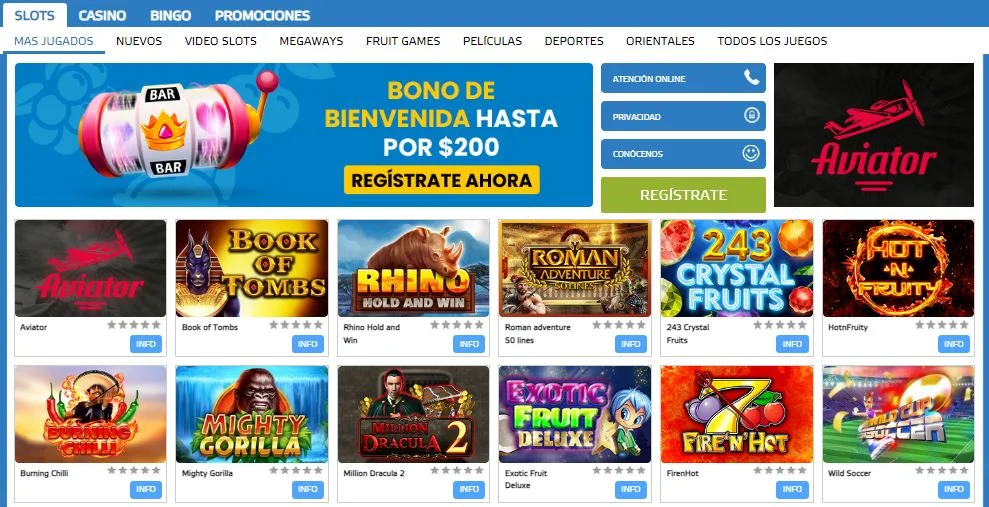Click the green Regístrate button

(683, 195)
